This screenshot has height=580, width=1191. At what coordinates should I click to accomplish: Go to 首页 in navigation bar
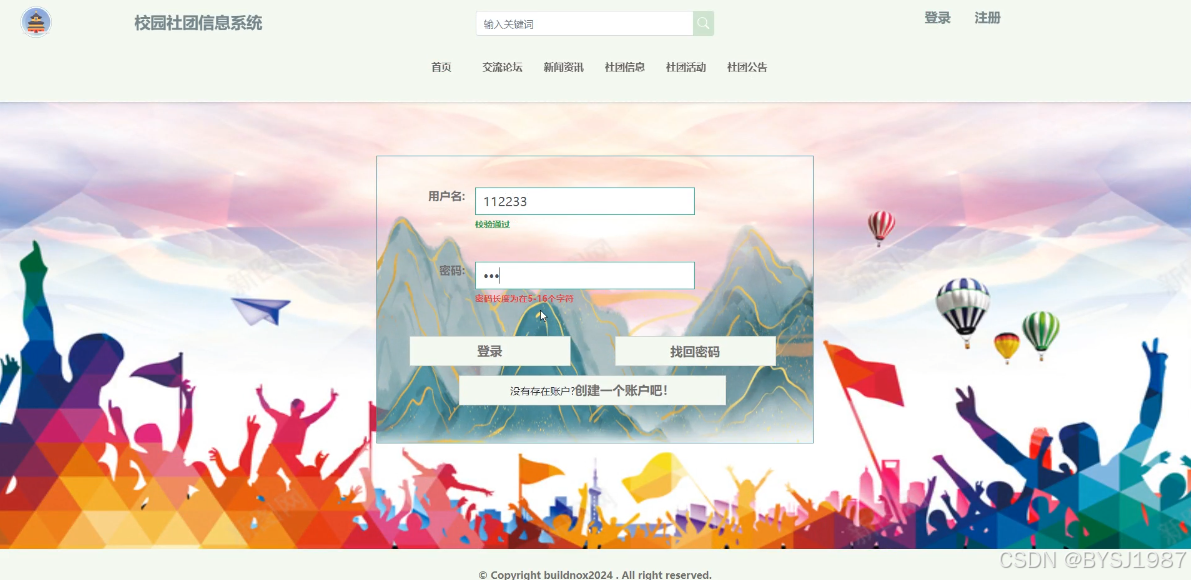(x=441, y=68)
